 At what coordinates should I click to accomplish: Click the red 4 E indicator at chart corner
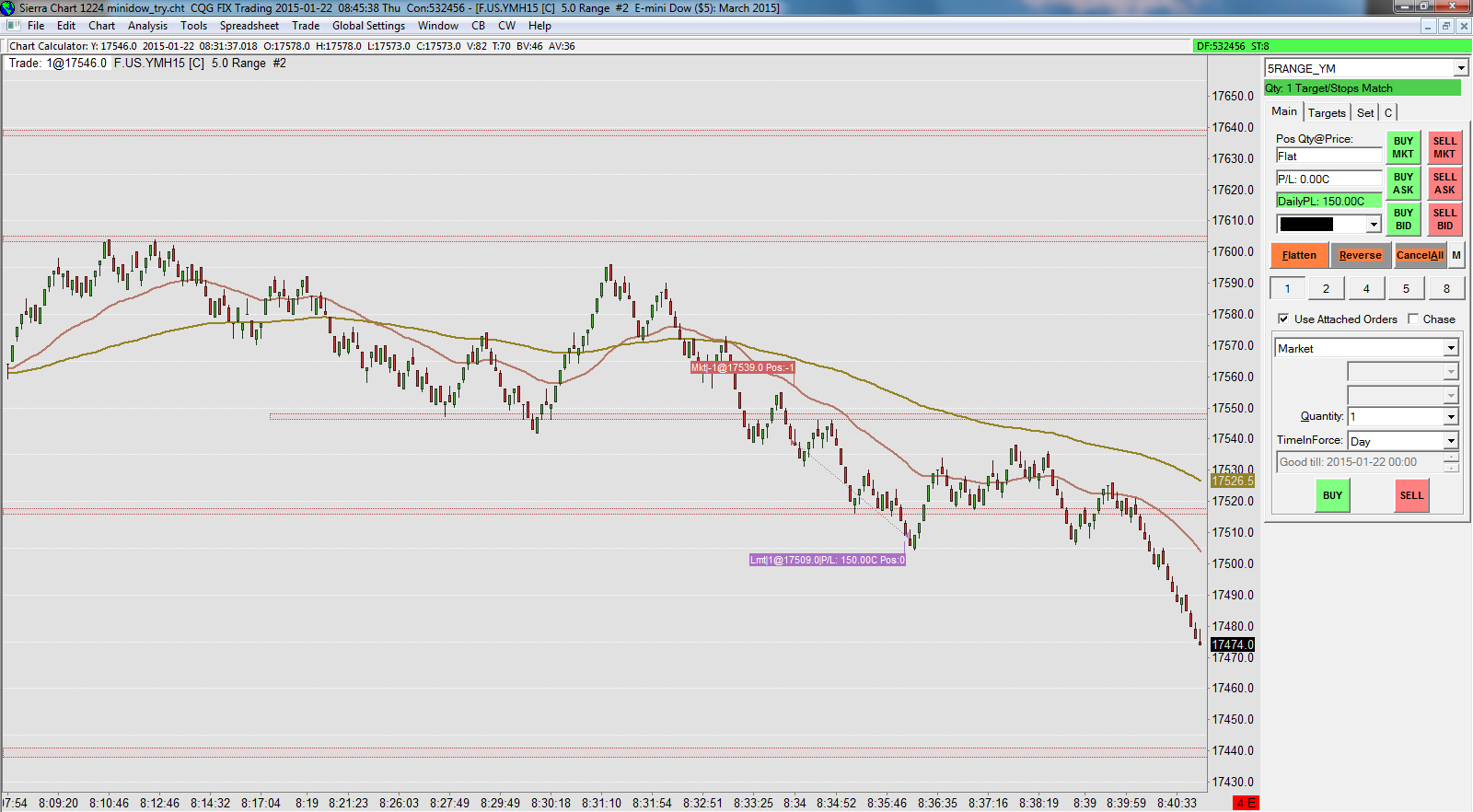point(1245,803)
